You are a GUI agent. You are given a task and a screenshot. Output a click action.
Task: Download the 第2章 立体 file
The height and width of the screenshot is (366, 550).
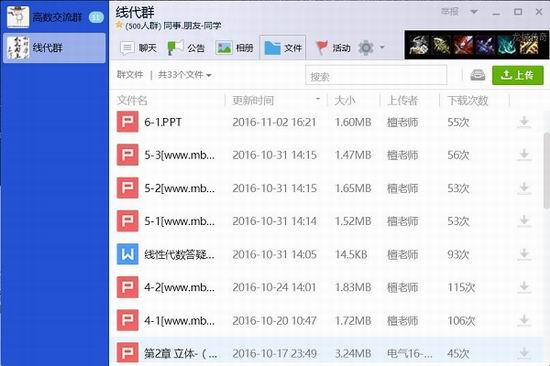524,353
